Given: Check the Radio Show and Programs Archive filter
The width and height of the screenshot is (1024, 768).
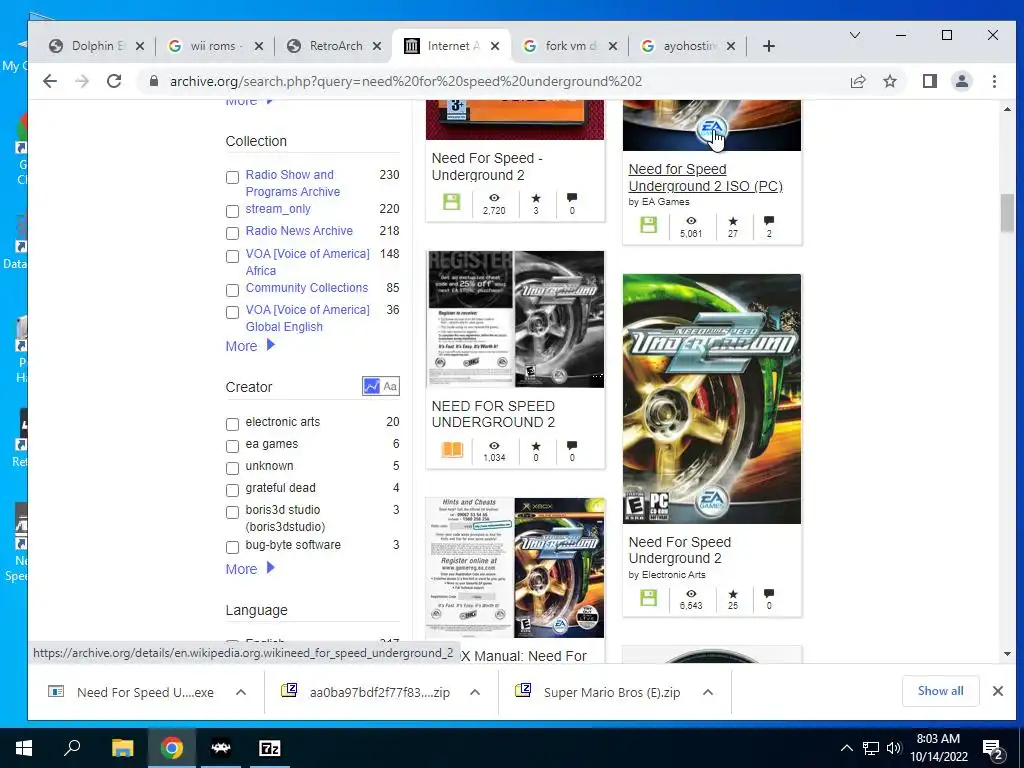Looking at the screenshot, I should pyautogui.click(x=232, y=178).
